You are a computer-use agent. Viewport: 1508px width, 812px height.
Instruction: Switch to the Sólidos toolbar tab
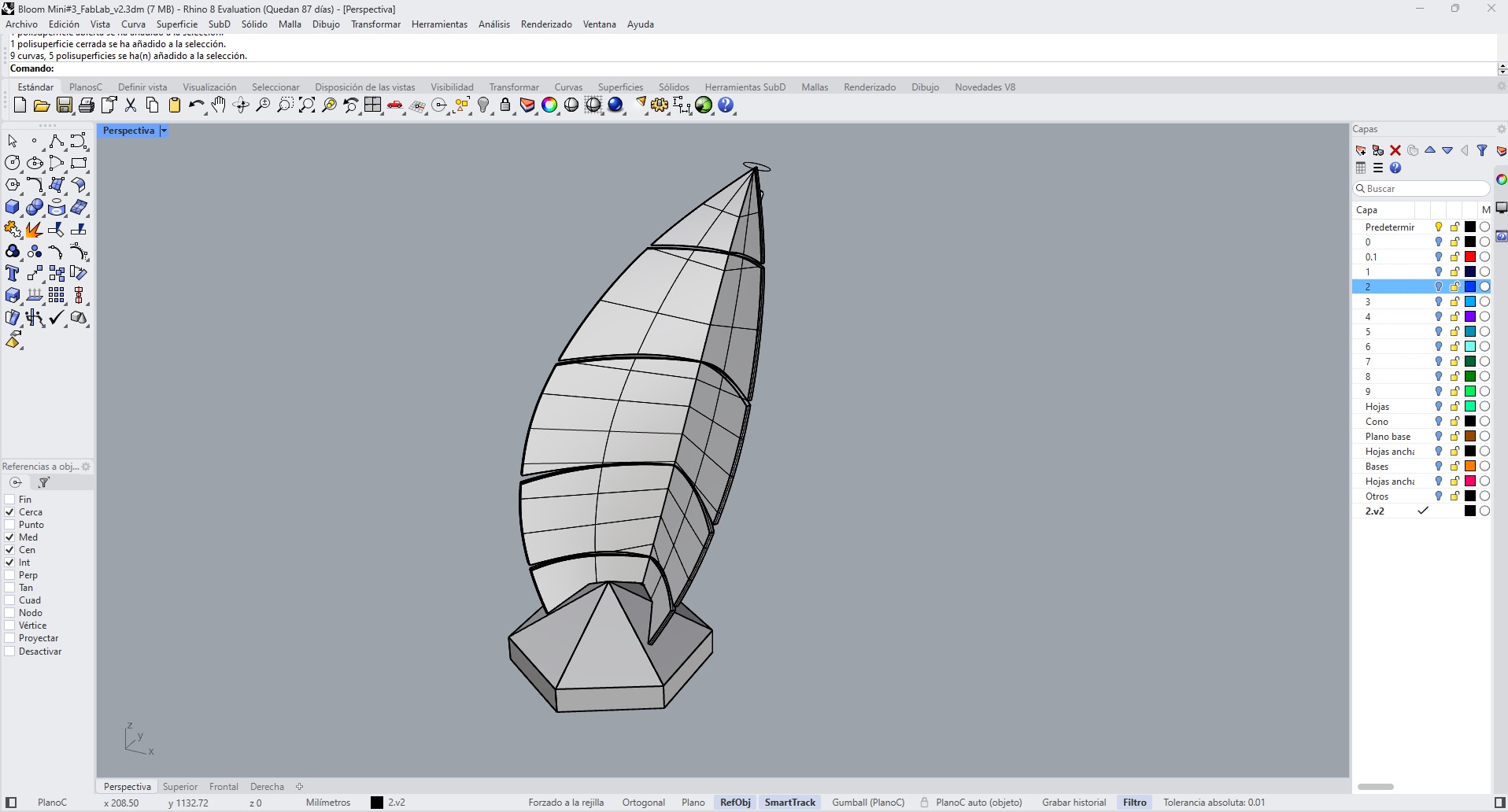tap(674, 87)
